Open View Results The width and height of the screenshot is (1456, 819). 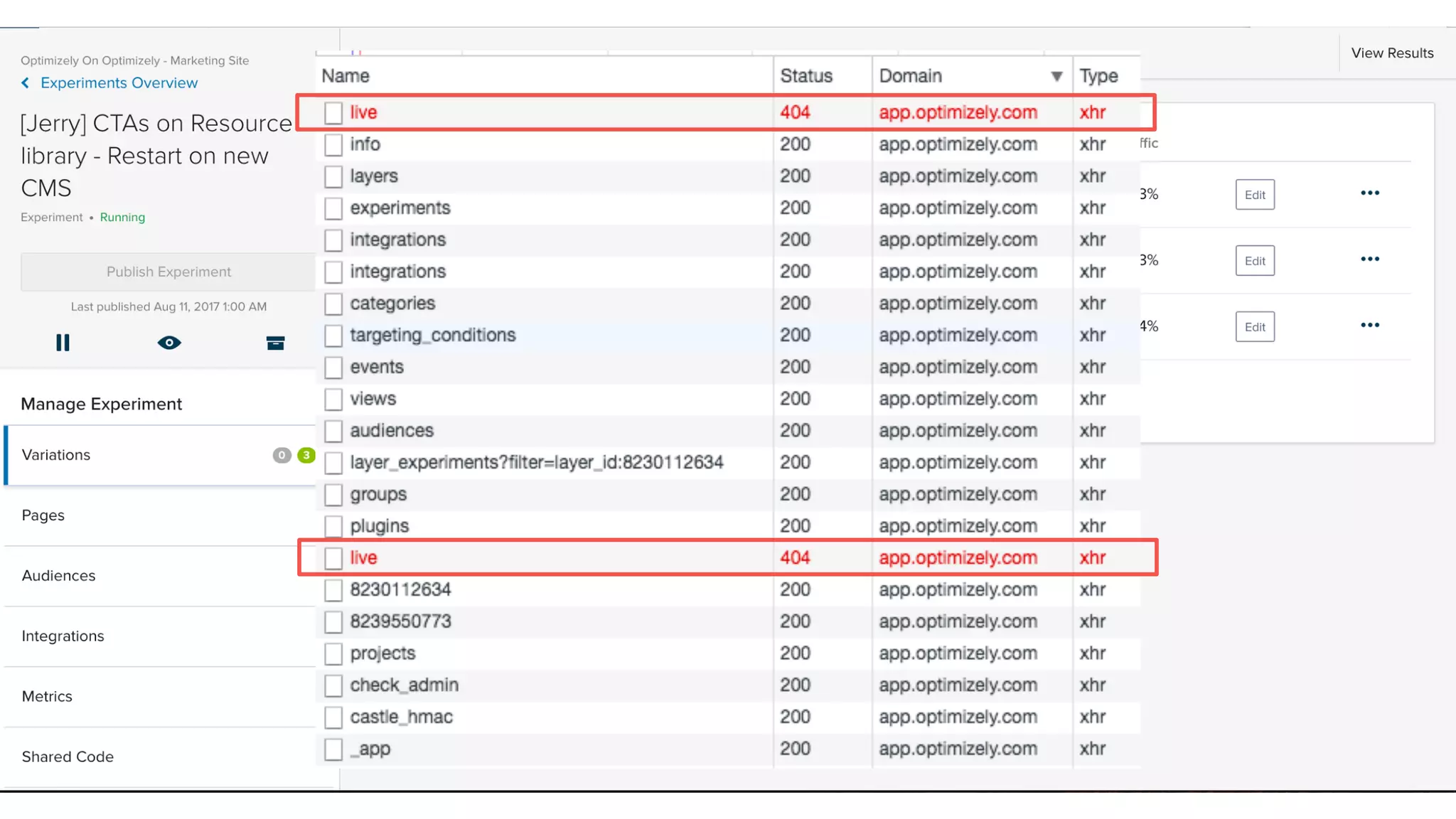(x=1391, y=53)
